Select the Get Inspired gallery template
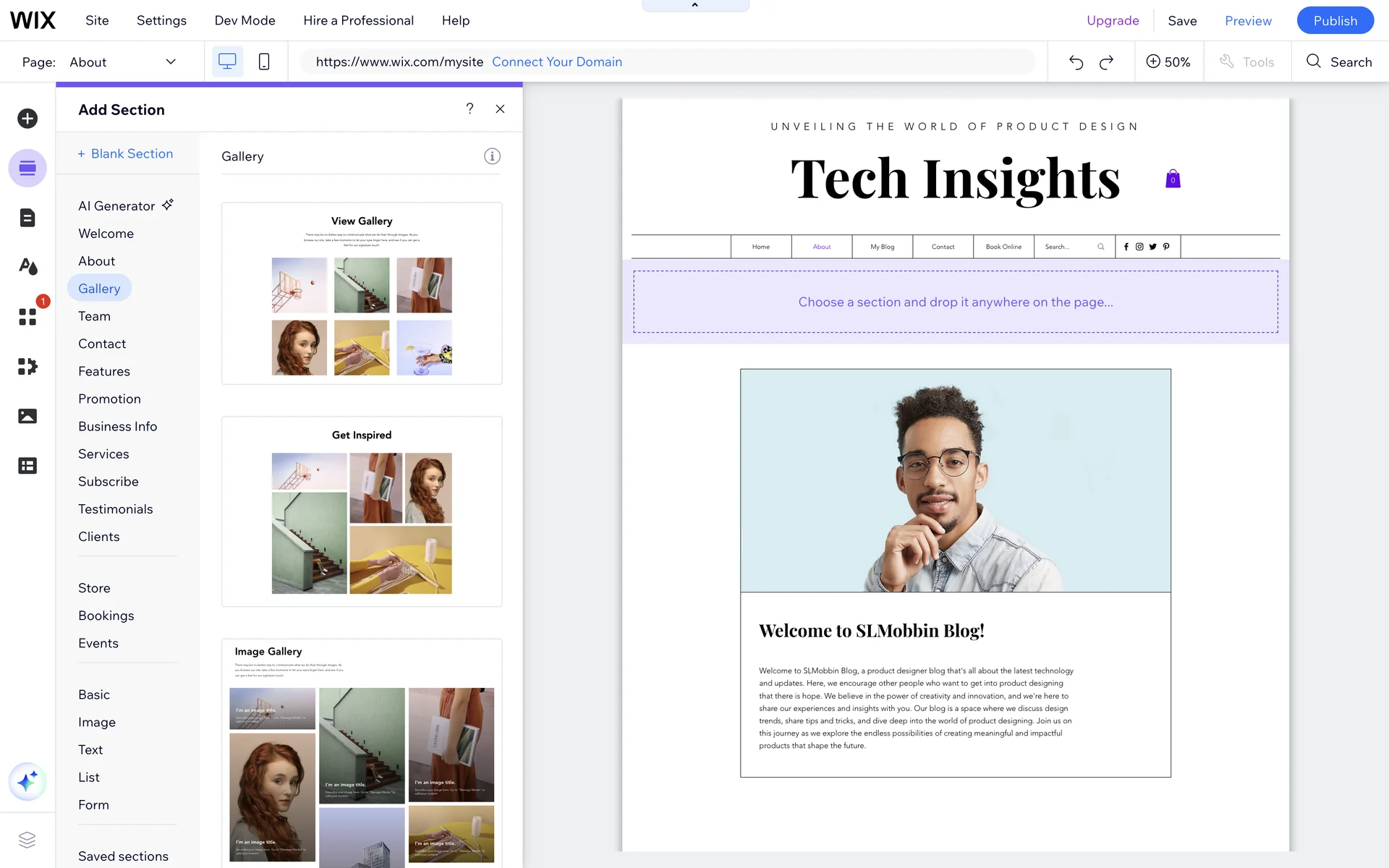This screenshot has height=868, width=1389. tap(362, 511)
